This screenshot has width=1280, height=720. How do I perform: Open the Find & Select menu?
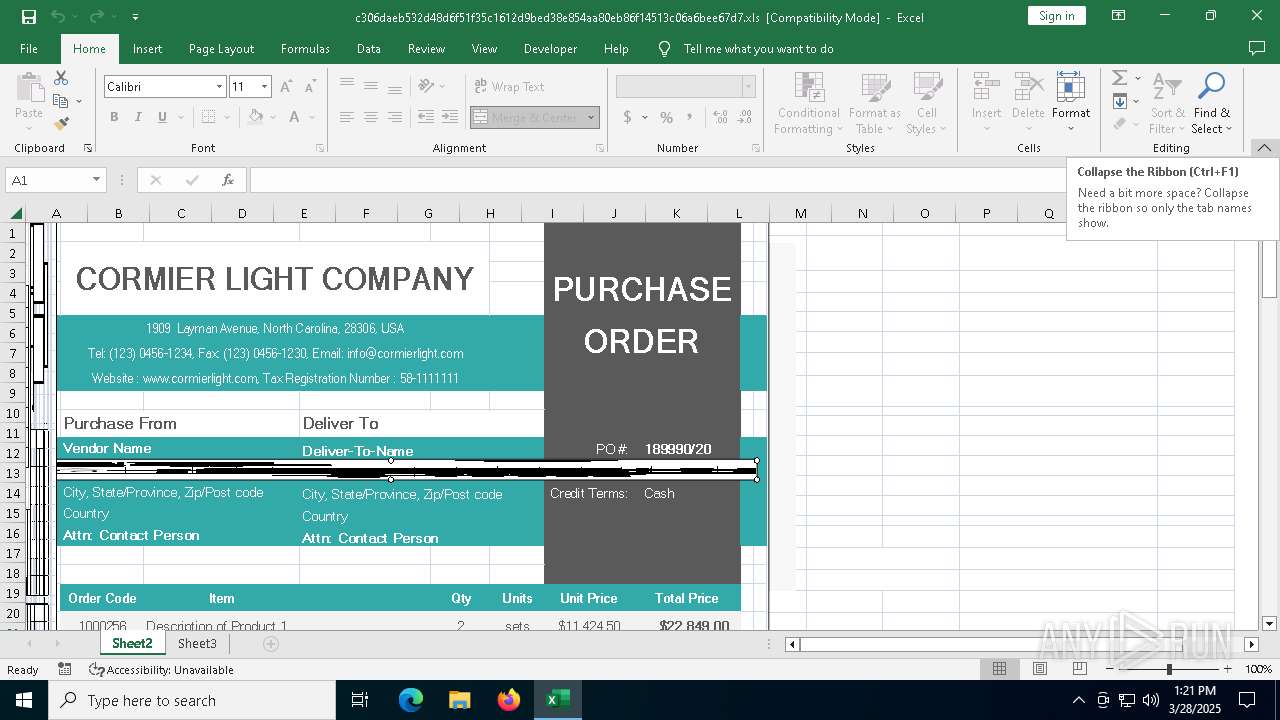pyautogui.click(x=1212, y=103)
